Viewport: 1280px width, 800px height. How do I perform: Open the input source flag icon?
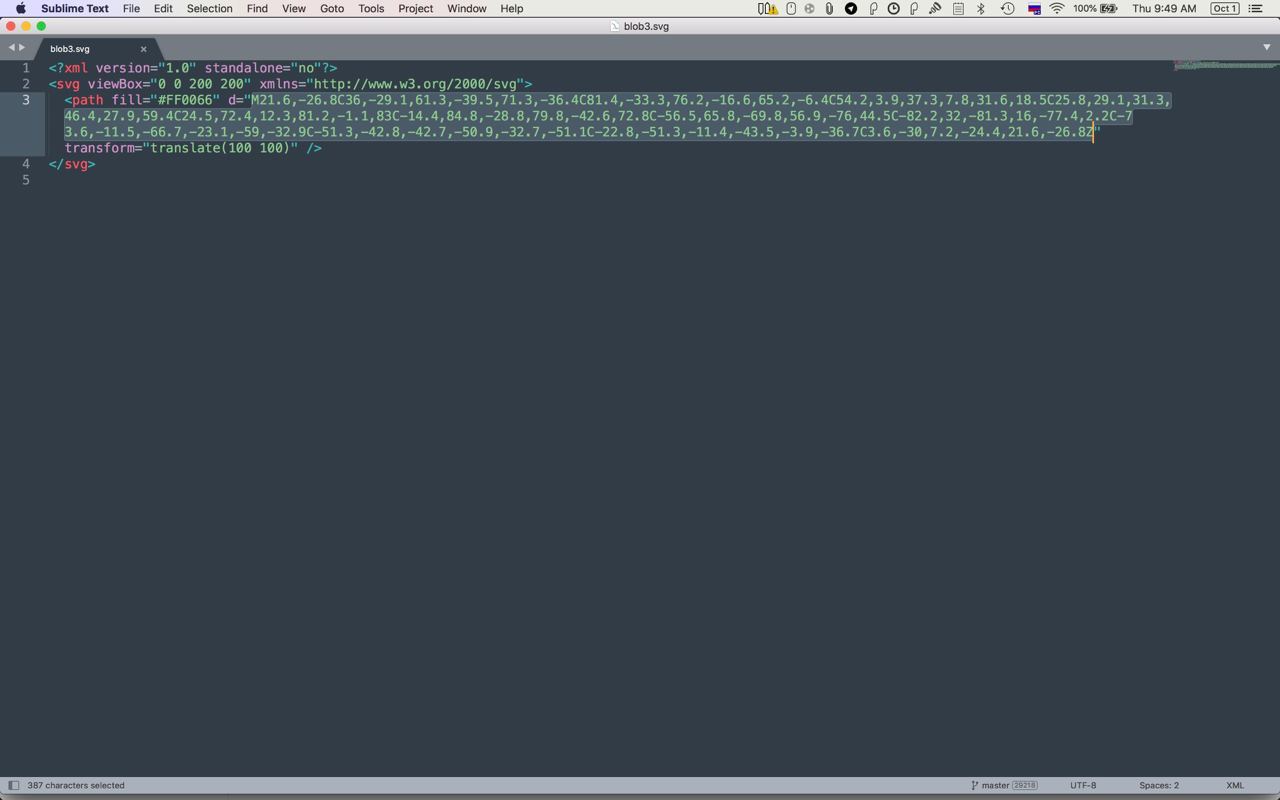pos(1034,9)
